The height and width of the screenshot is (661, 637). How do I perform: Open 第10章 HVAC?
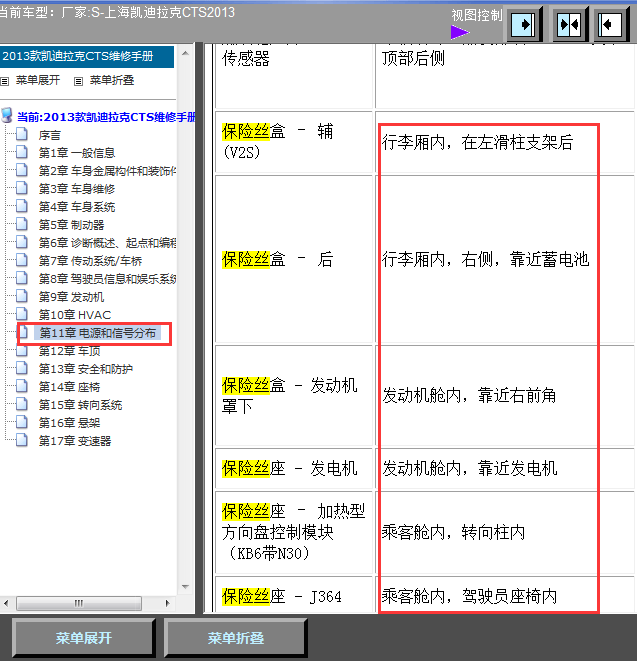coord(75,315)
